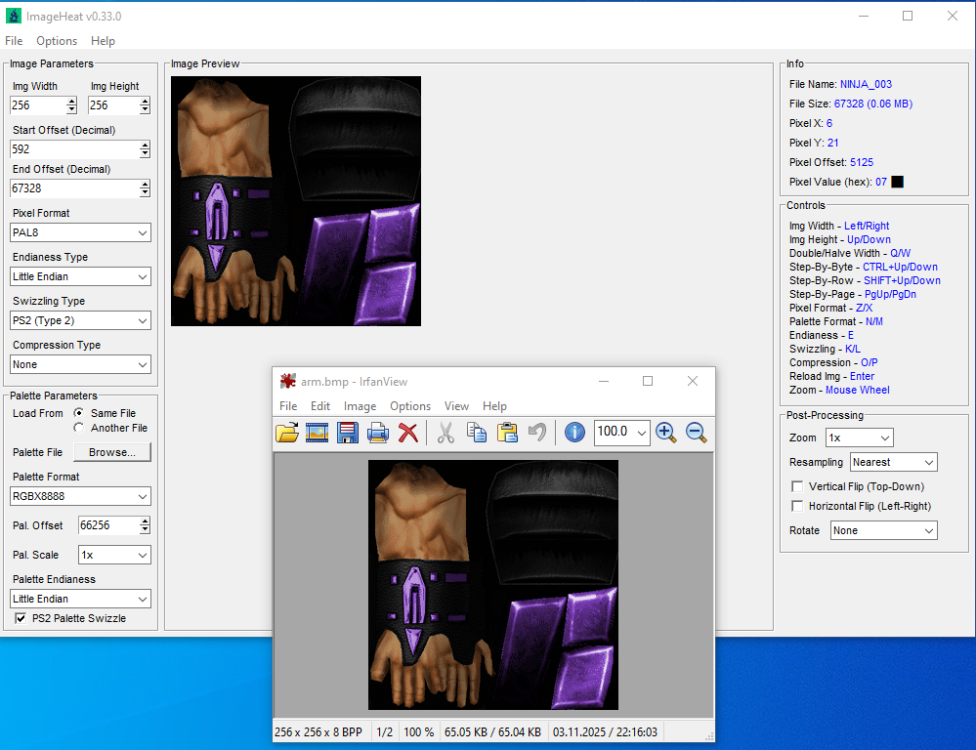Viewport: 976px width, 750px height.
Task: Enable Vertical Flip (Top-Down)
Action: 797,485
